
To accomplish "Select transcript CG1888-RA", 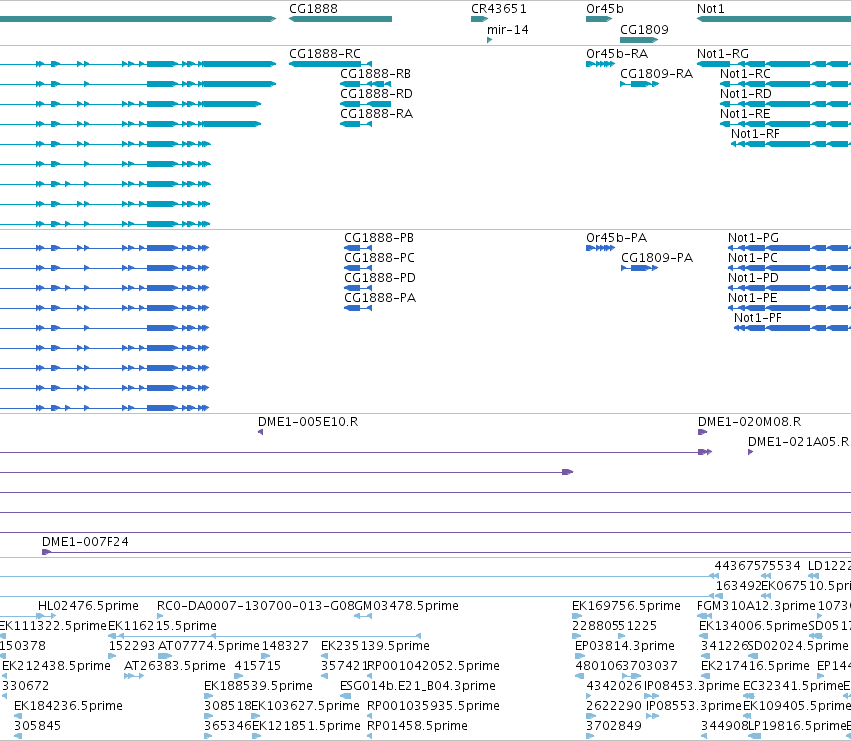I will (355, 124).
